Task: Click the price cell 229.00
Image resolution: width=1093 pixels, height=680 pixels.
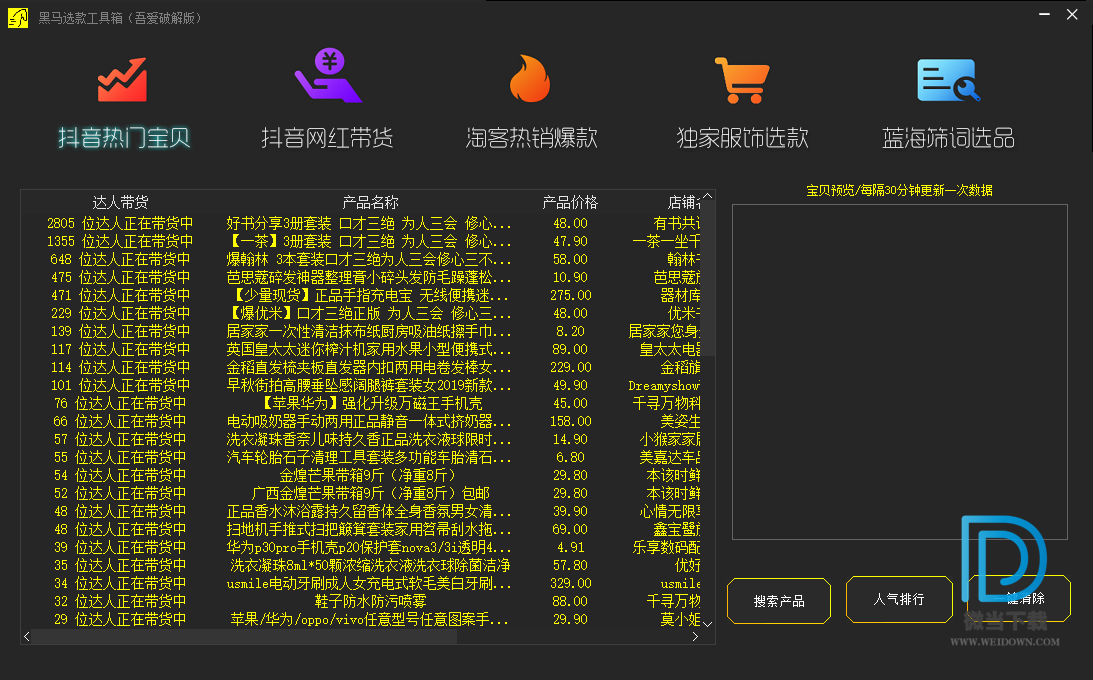Action: 570,367
